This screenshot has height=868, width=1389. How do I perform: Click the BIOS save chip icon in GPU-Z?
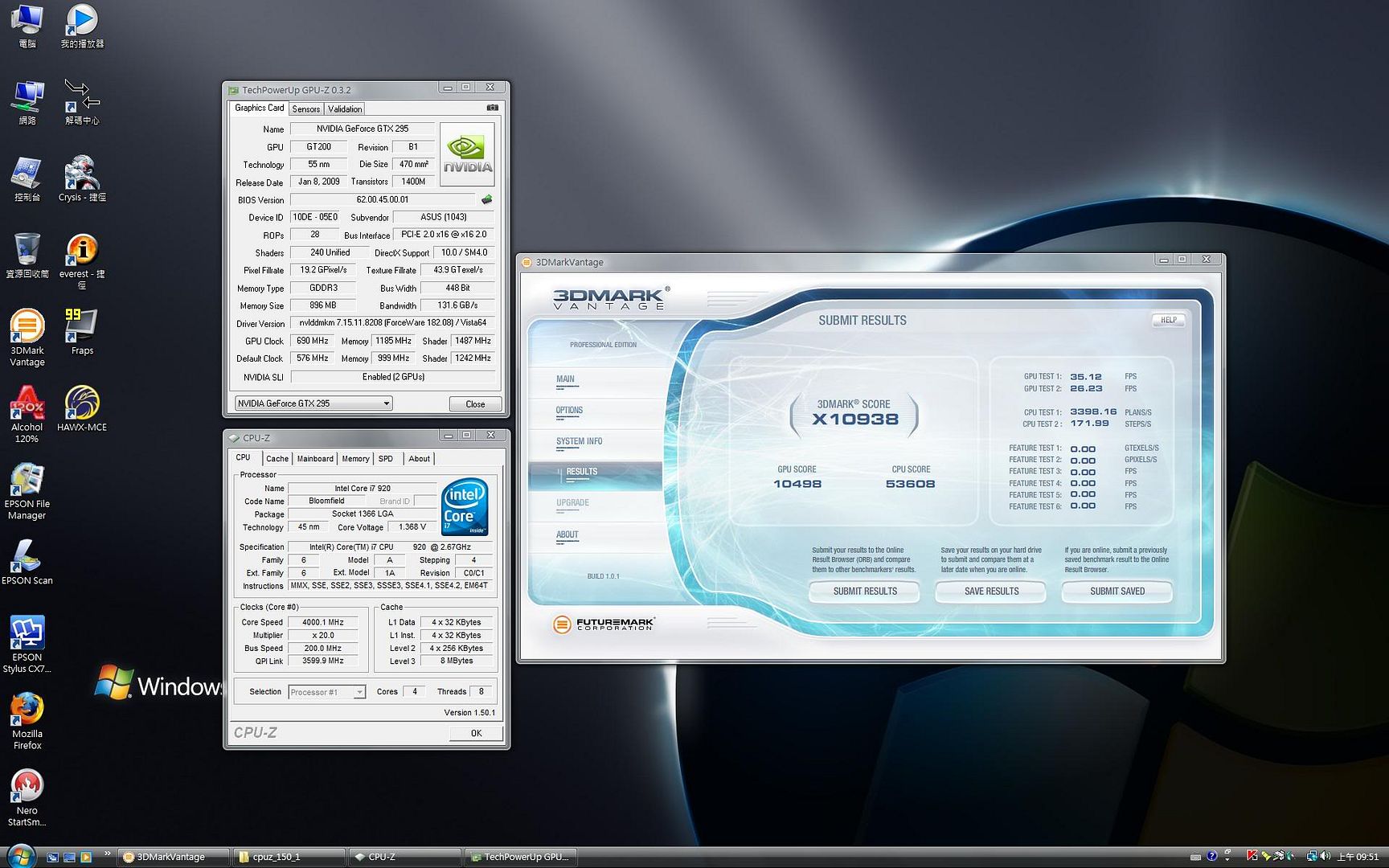coord(486,199)
